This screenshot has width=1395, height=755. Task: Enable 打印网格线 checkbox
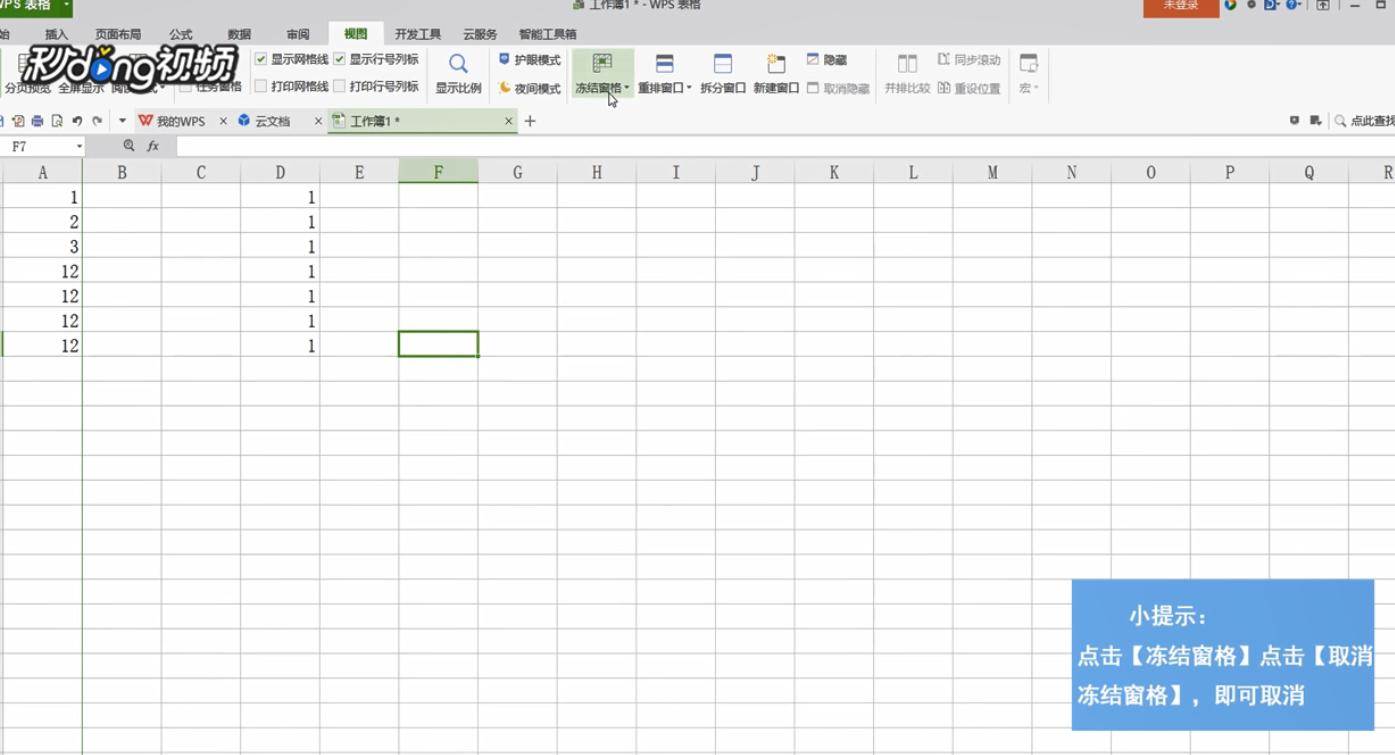click(261, 87)
